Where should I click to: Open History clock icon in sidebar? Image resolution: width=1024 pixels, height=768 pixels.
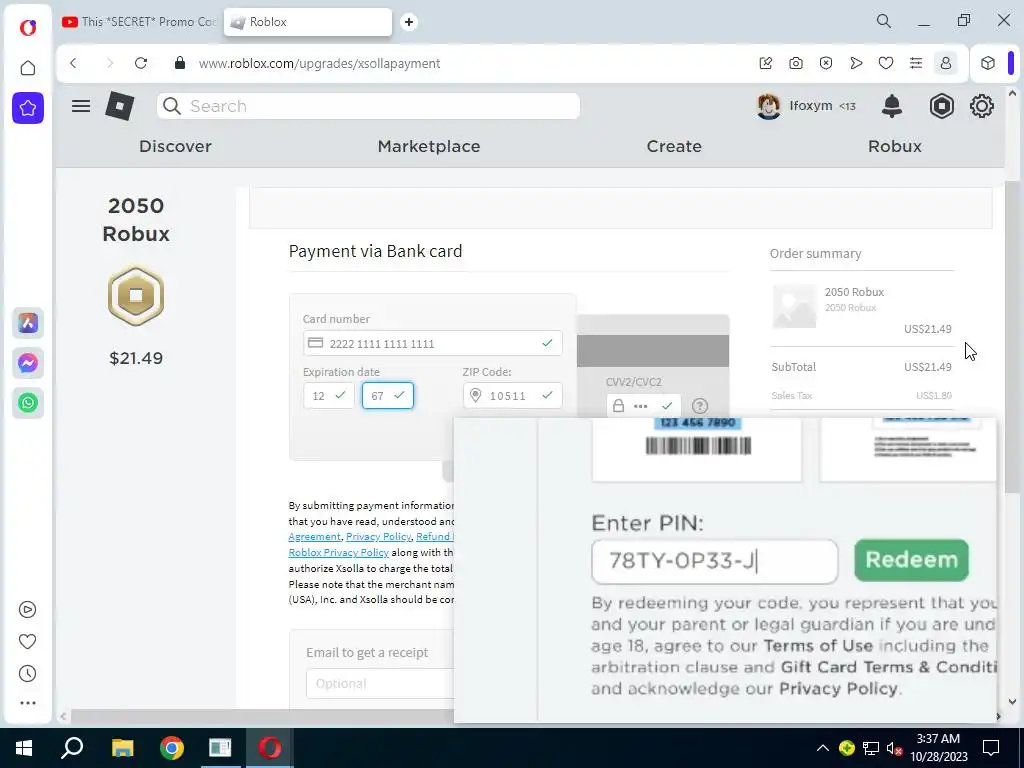[x=27, y=673]
